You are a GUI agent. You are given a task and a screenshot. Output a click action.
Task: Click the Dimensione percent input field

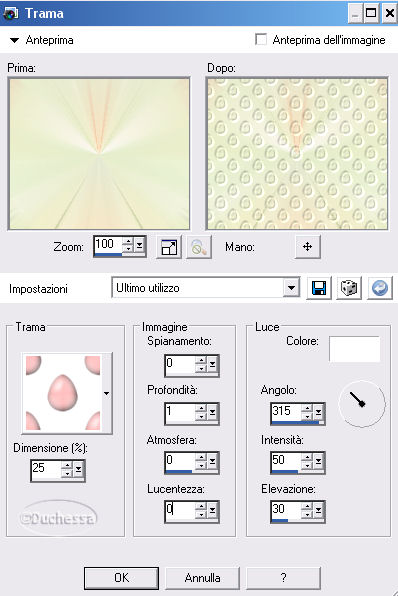pos(46,470)
